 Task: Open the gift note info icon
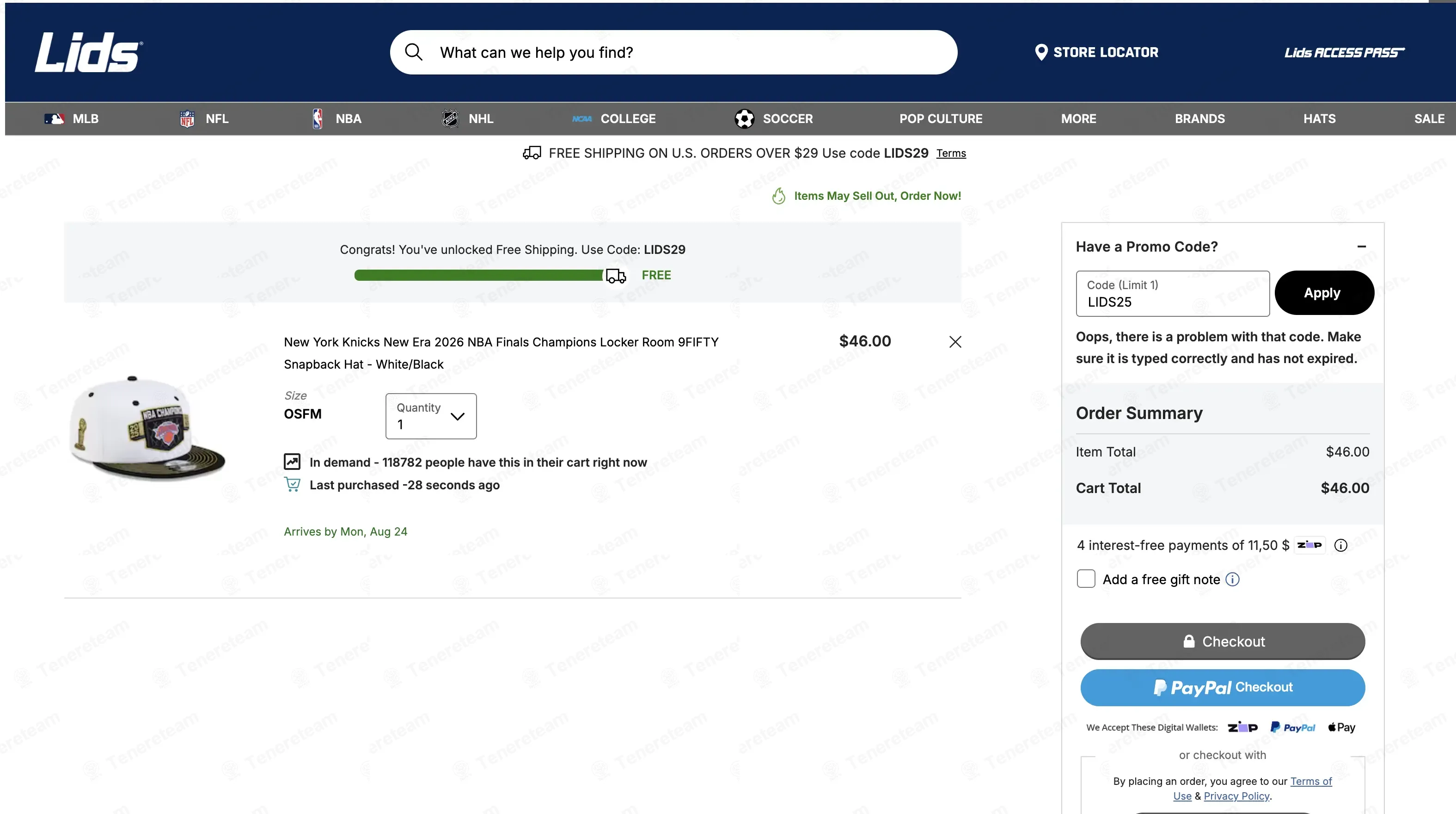pos(1232,579)
